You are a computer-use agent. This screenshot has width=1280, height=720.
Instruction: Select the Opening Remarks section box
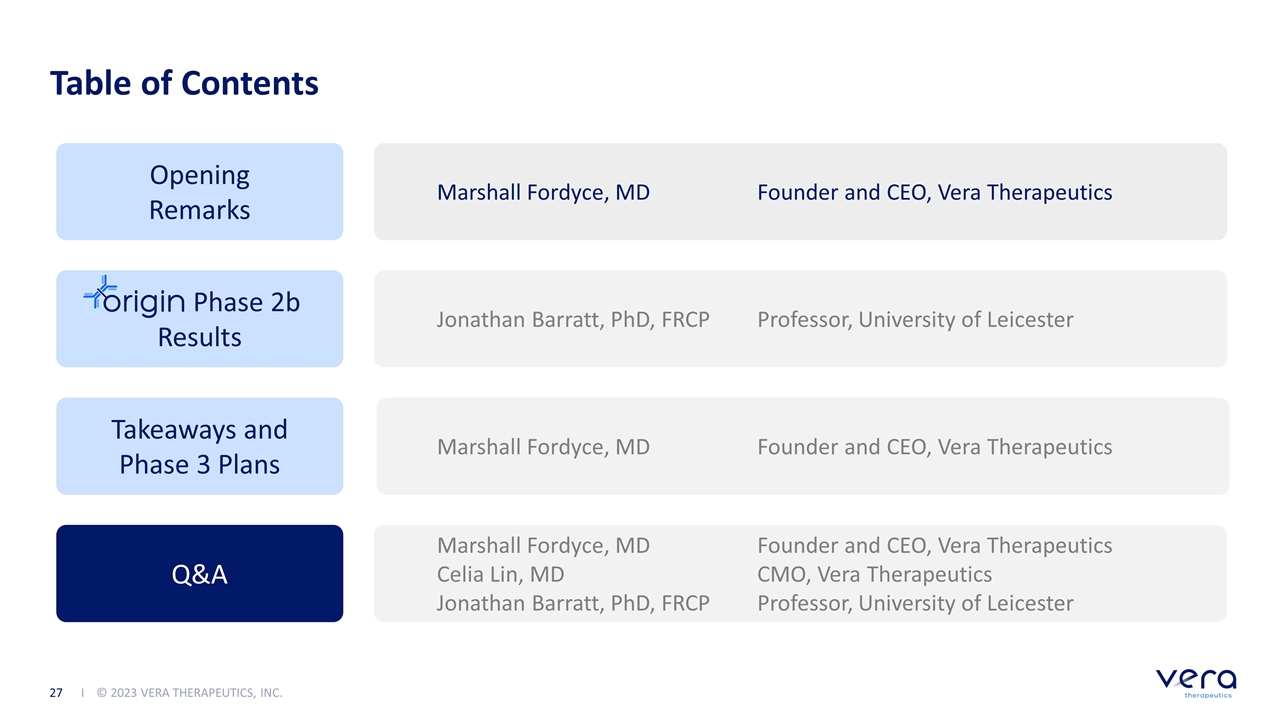pos(199,192)
